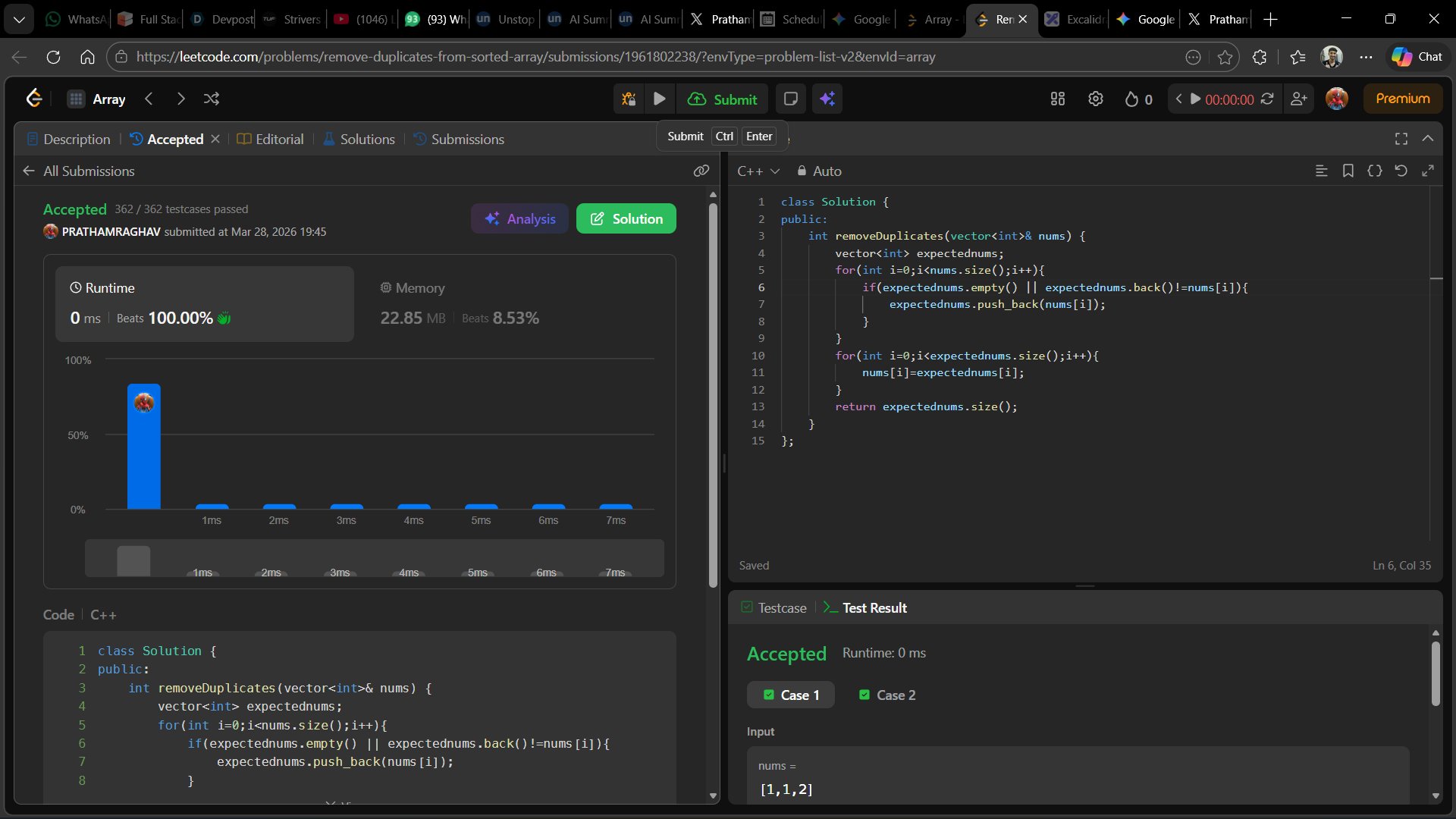Reset code to default with undo icon
1456x819 pixels.
click(1401, 171)
